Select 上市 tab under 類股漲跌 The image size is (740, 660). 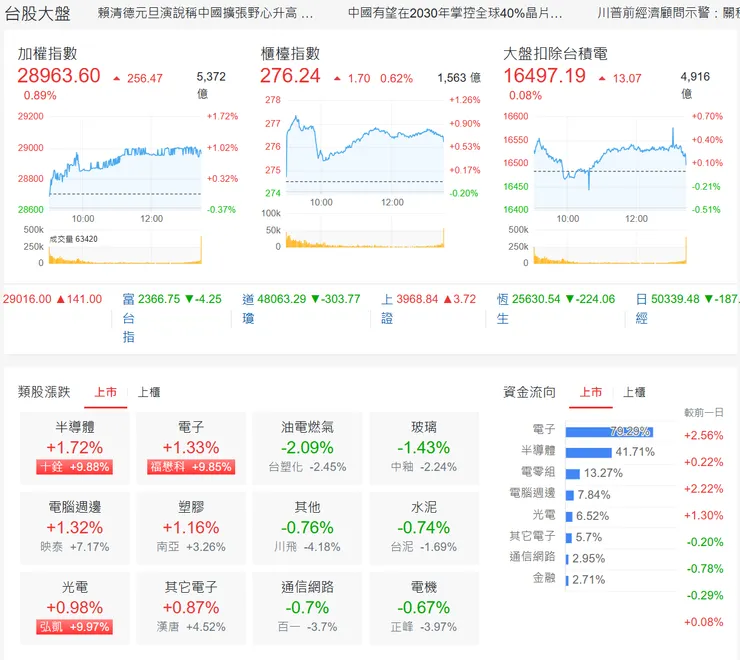click(x=106, y=392)
